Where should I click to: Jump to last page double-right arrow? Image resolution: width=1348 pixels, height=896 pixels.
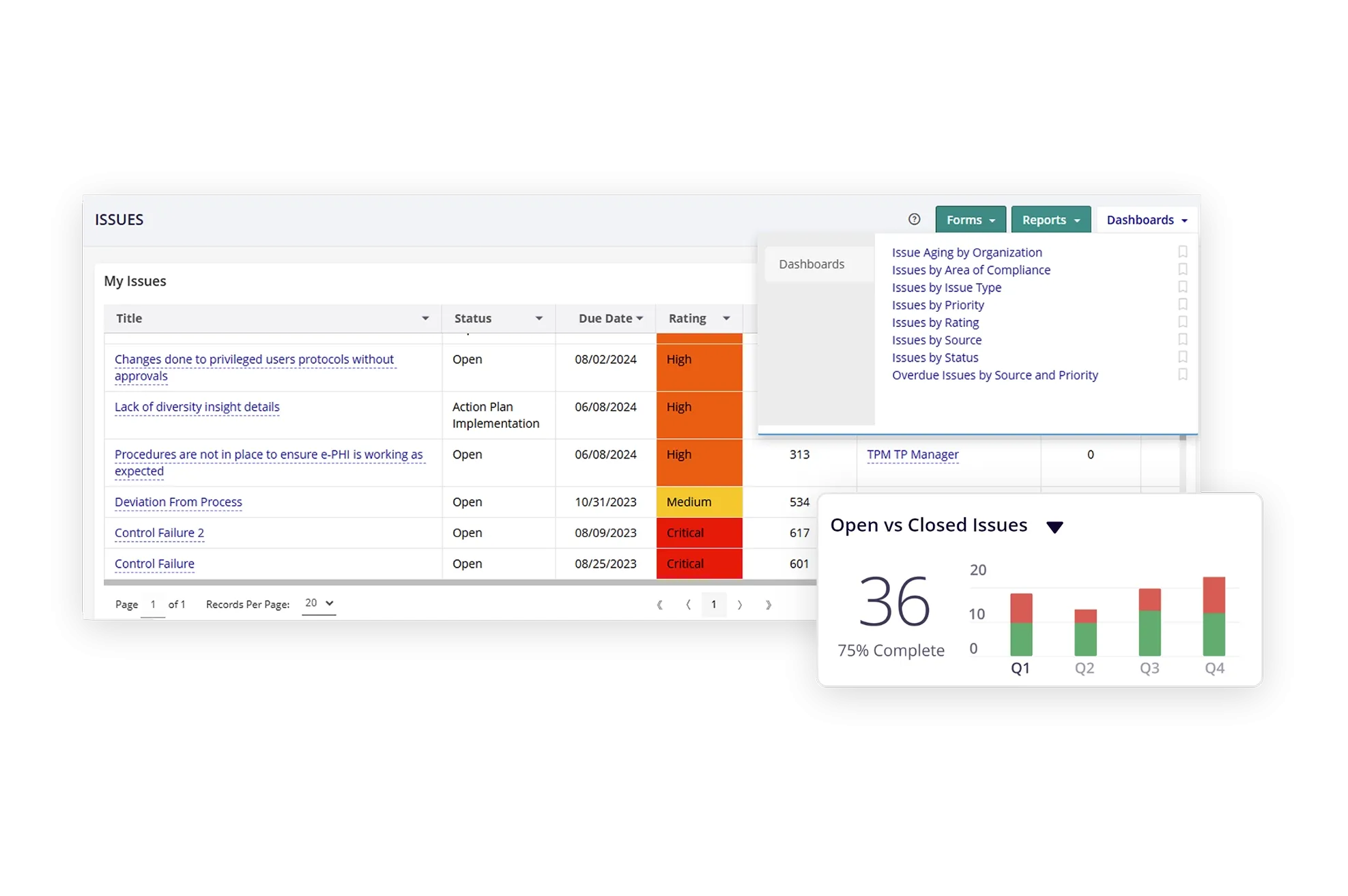point(769,605)
